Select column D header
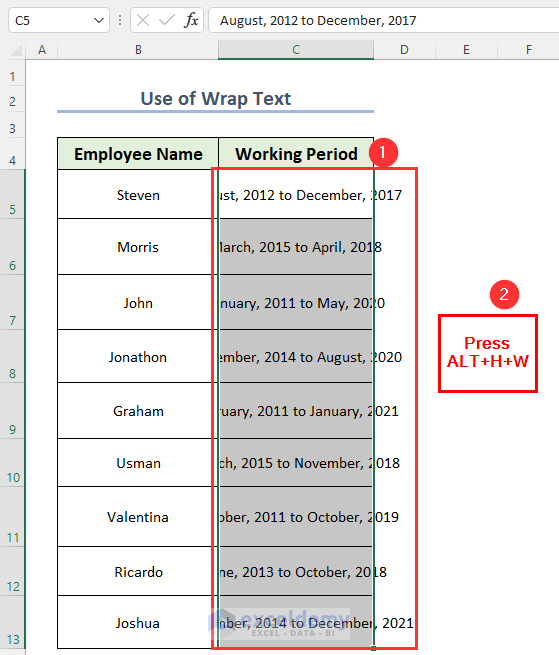This screenshot has height=655, width=559. [404, 50]
